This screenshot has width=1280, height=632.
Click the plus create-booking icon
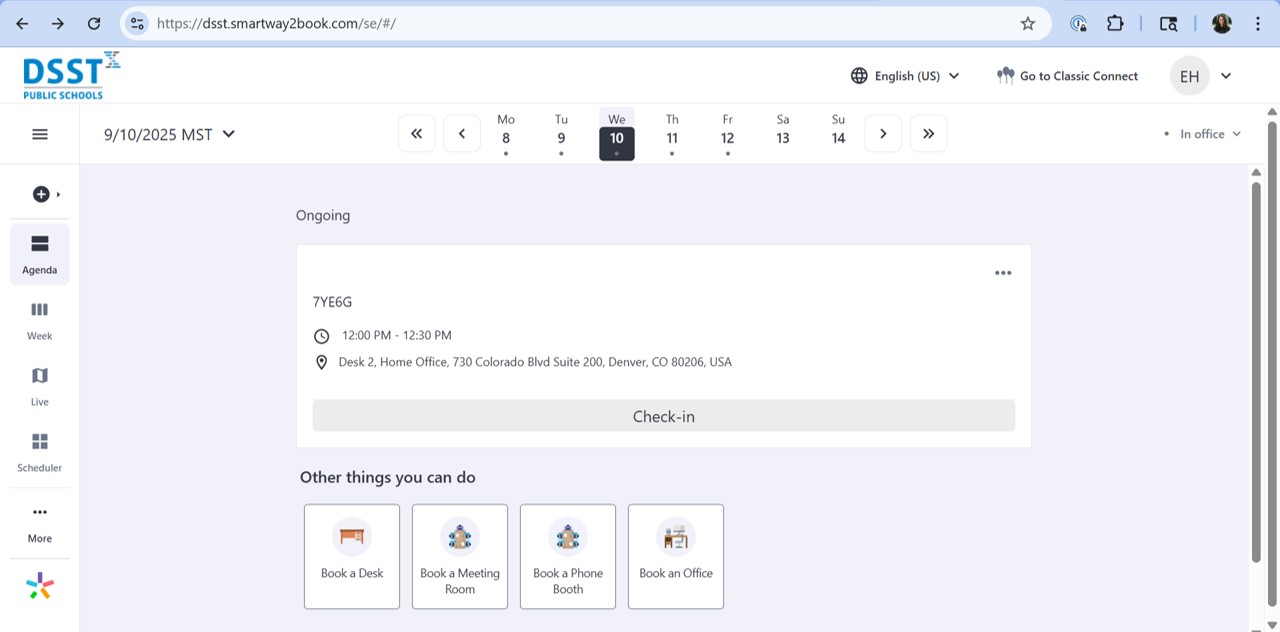[41, 194]
